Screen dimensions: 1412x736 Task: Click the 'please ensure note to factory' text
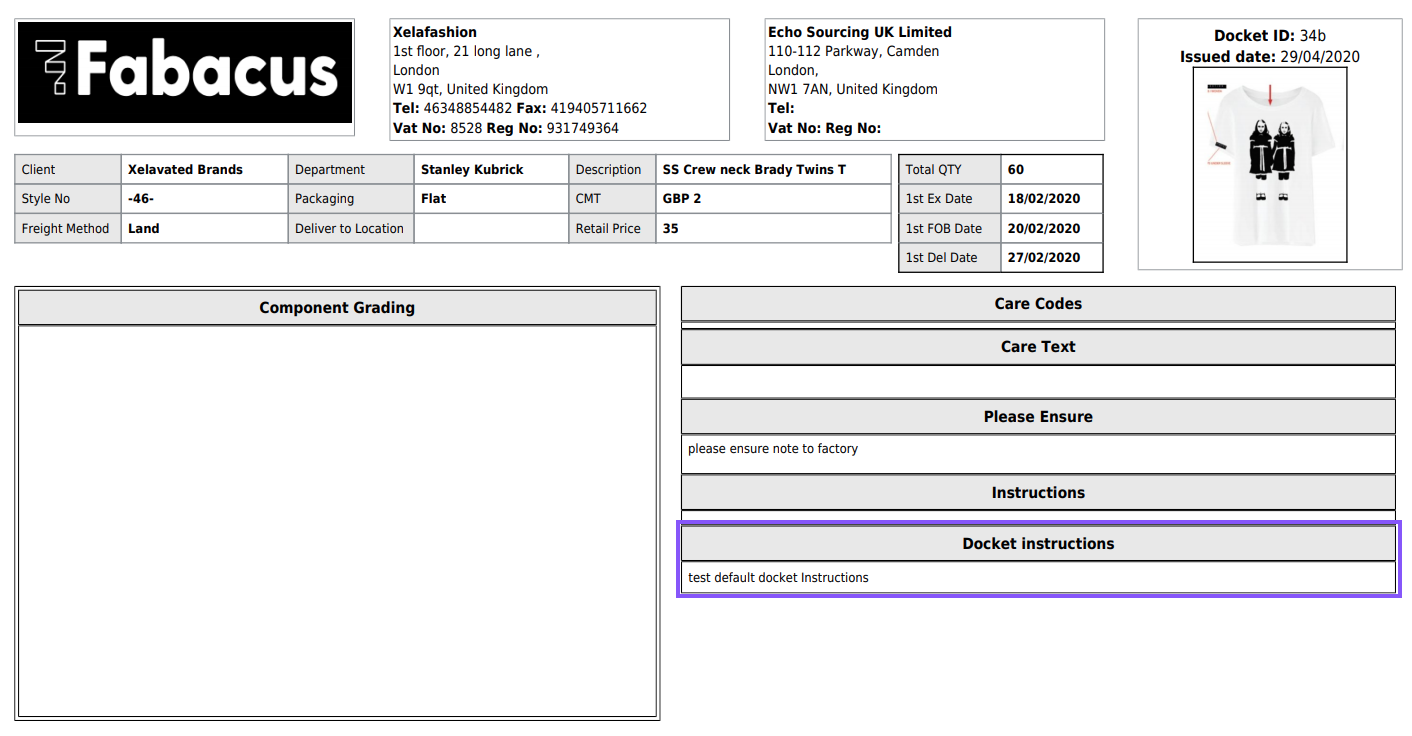click(x=773, y=449)
